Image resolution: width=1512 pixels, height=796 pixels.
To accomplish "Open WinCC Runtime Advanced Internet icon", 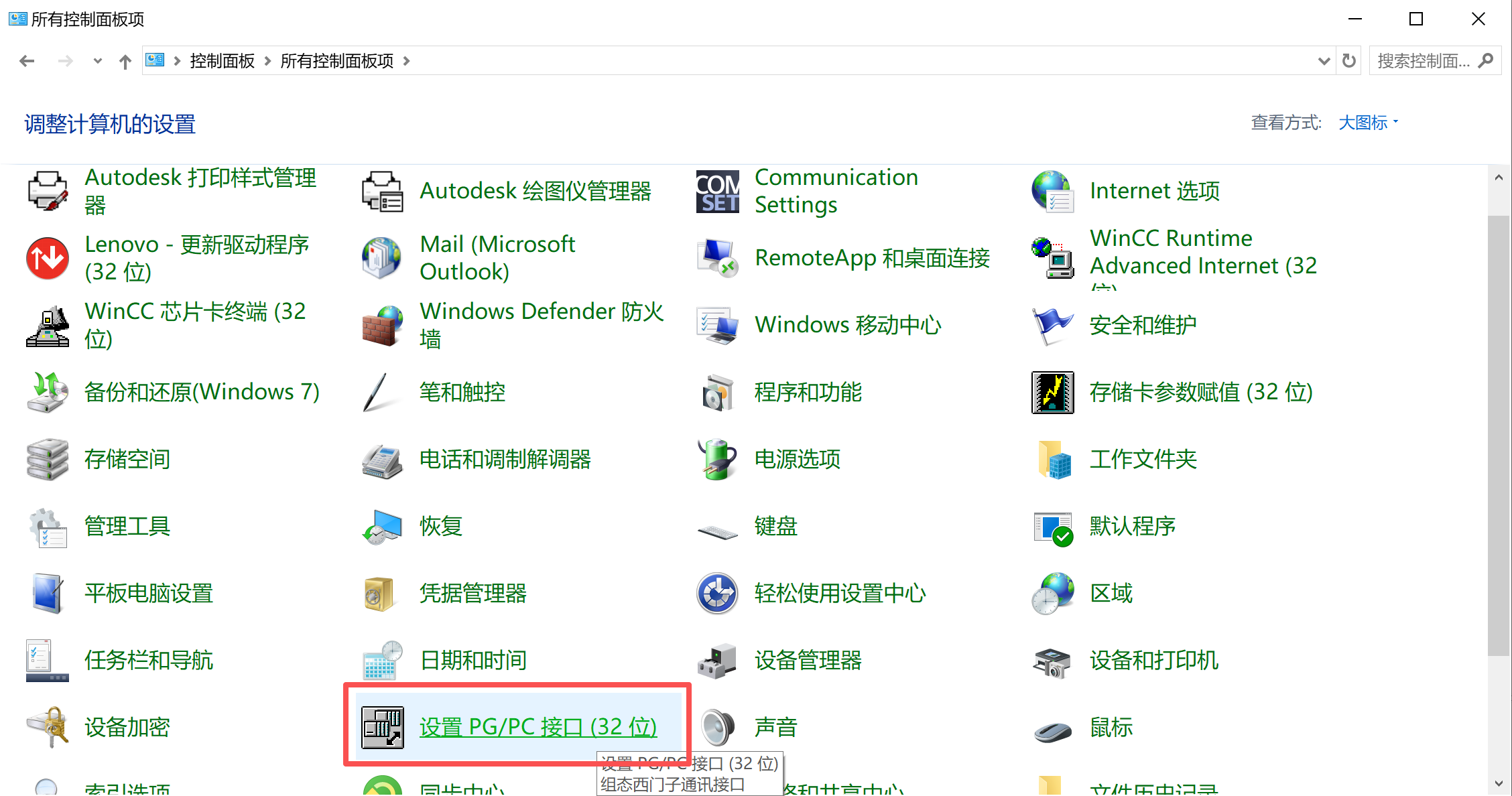I will [1053, 258].
